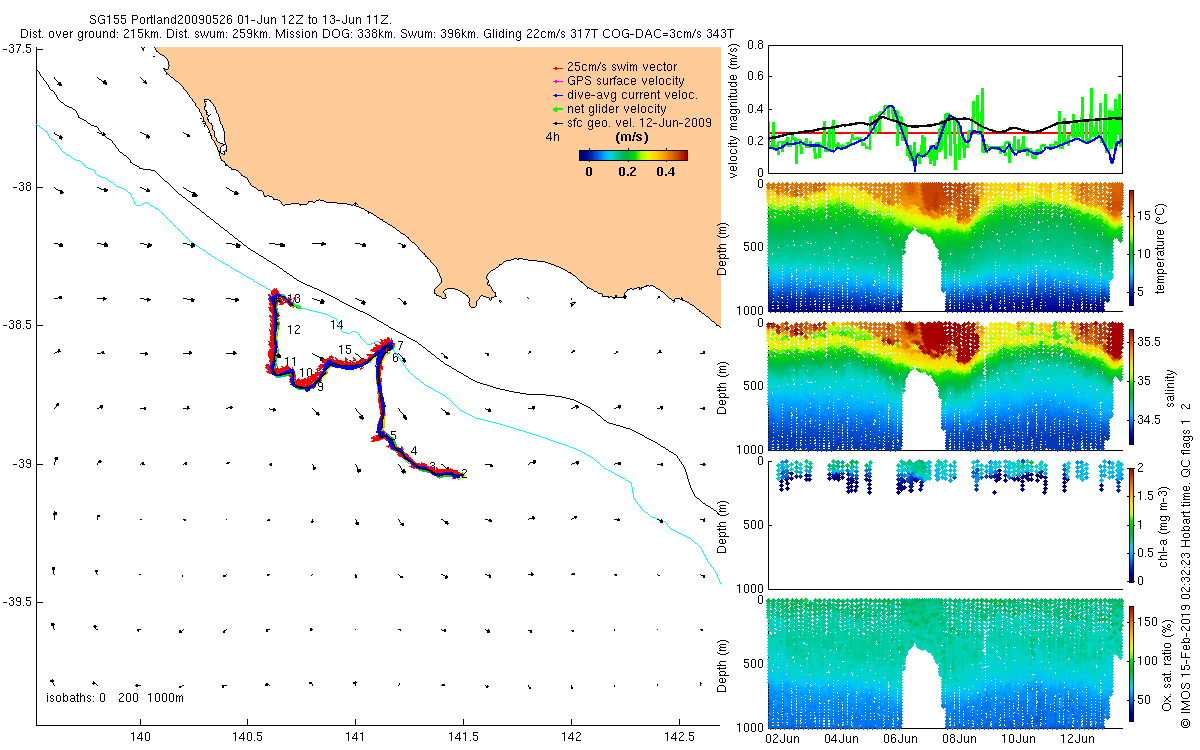Click the 'GPS surface velocity' legend entry
Image resolution: width=1200 pixels, height=750 pixels.
(618, 81)
